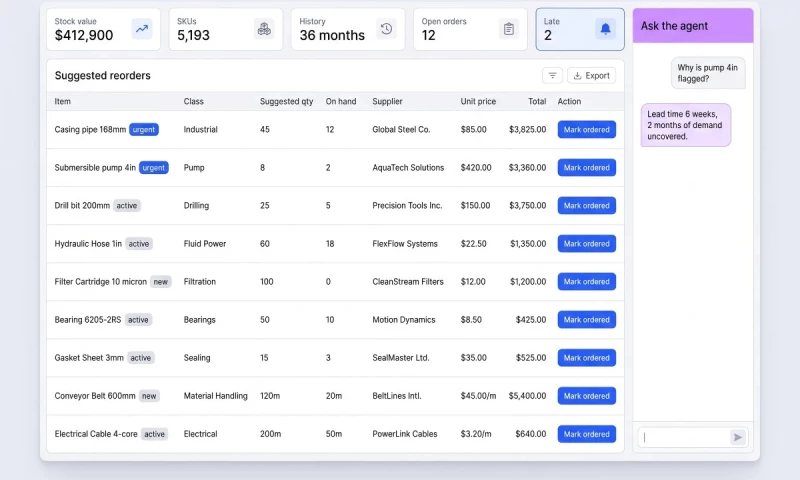
Task: Click the Open orders clipboard icon
Action: coord(509,29)
